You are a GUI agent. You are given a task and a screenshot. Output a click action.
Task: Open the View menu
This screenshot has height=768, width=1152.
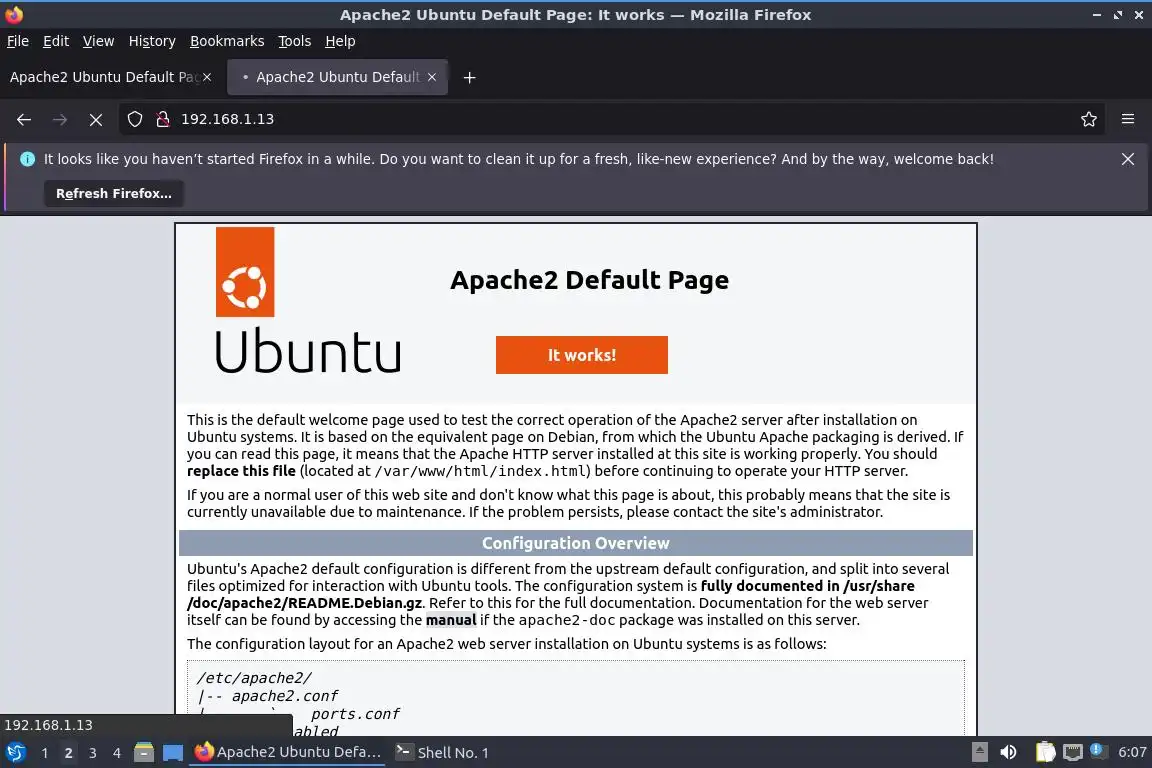[98, 41]
